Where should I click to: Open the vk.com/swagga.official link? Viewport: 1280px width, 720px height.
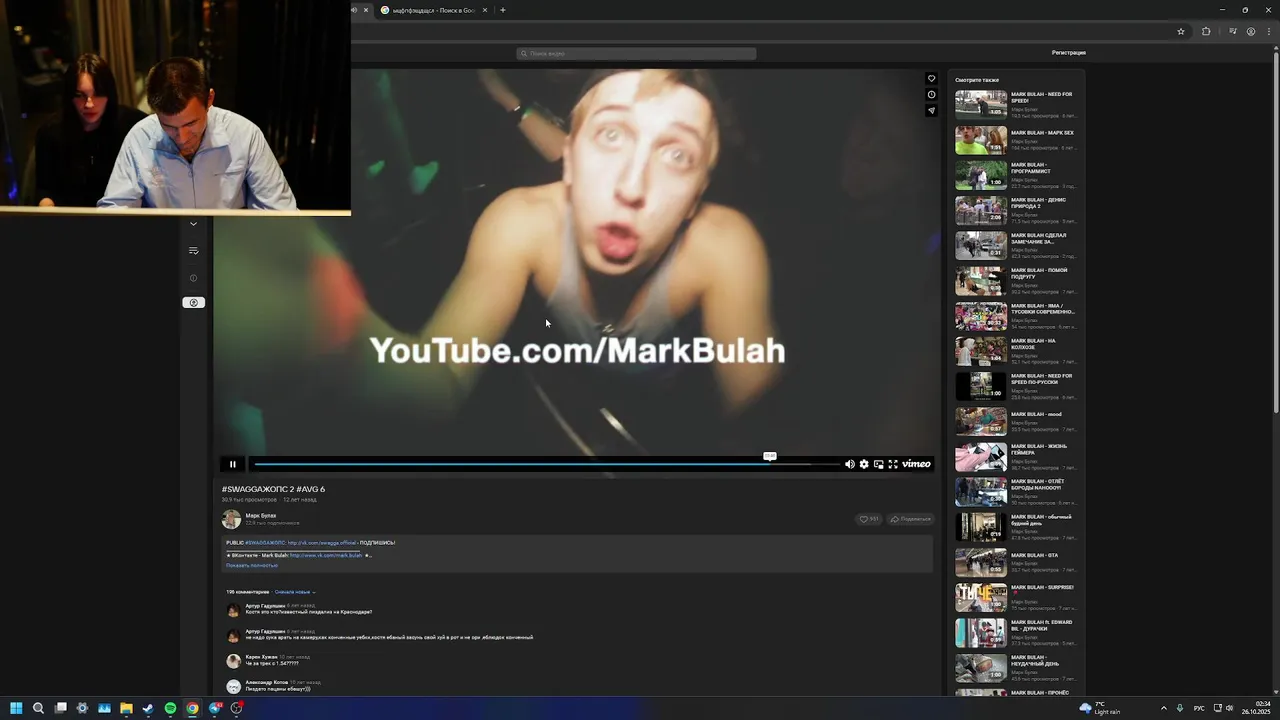[x=321, y=543]
